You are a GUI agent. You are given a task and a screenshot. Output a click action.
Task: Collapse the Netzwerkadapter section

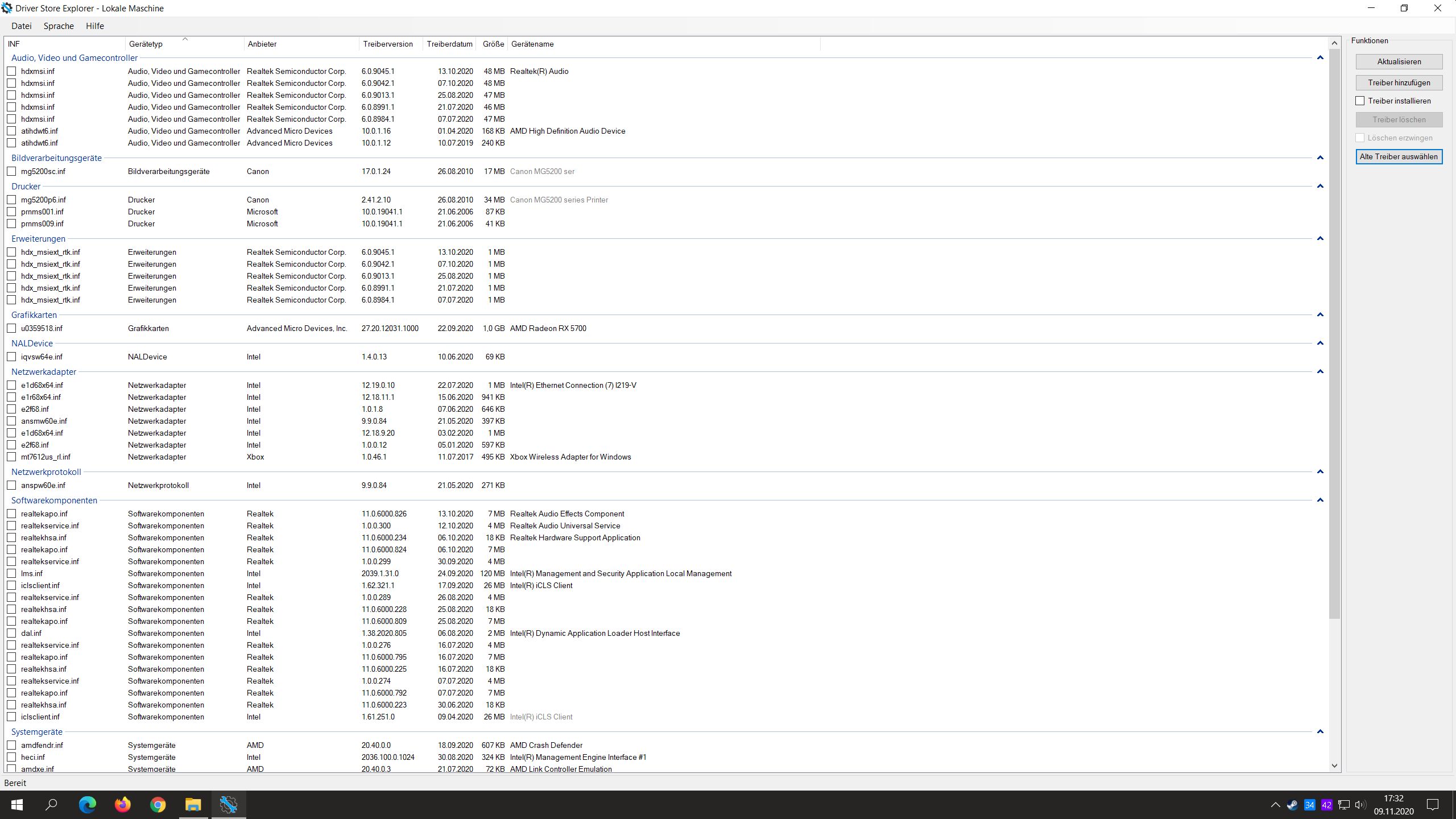tap(1319, 371)
